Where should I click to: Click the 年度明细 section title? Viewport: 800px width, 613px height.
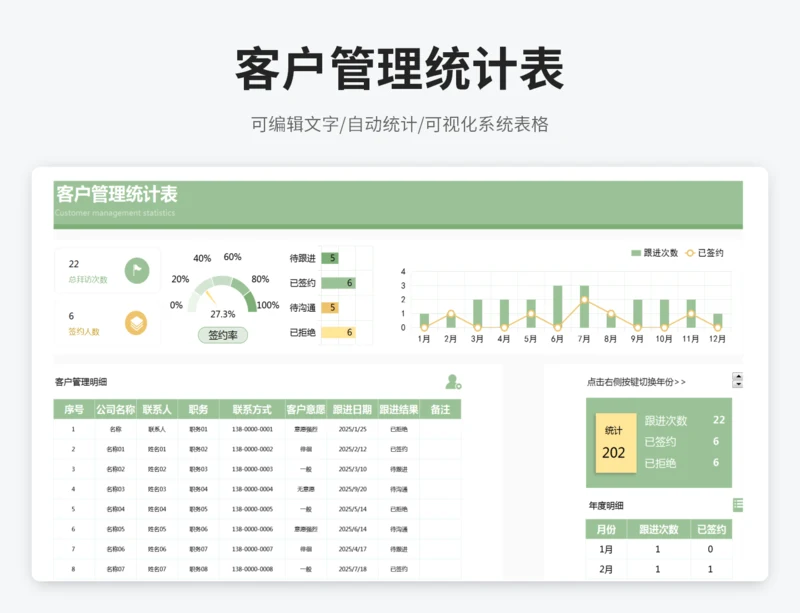click(606, 505)
